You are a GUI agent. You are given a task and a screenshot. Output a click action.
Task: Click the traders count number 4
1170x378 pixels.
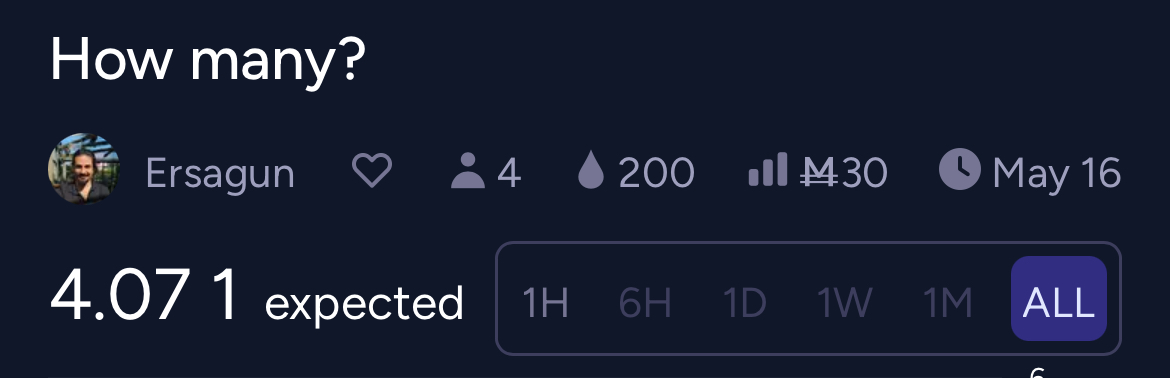(508, 172)
